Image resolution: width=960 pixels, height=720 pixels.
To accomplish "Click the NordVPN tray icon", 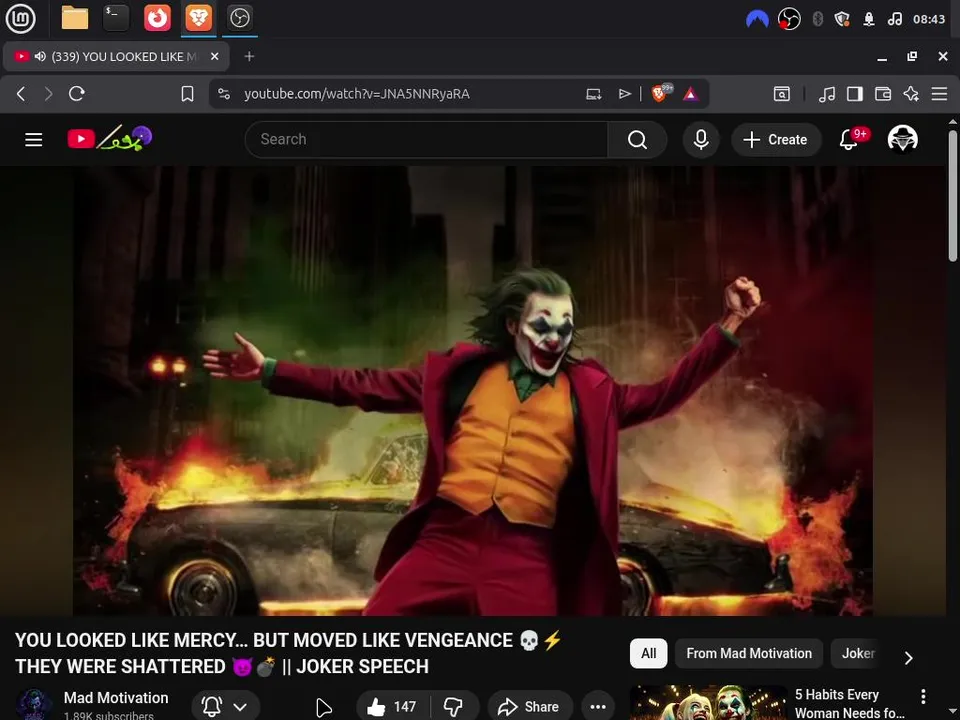I will 757,19.
